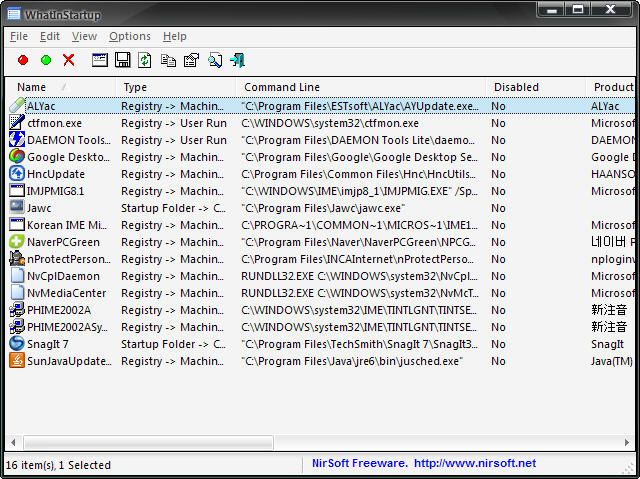Image resolution: width=640 pixels, height=479 pixels.
Task: Click the NvMediaCenter blank file icon
Action: 17,293
